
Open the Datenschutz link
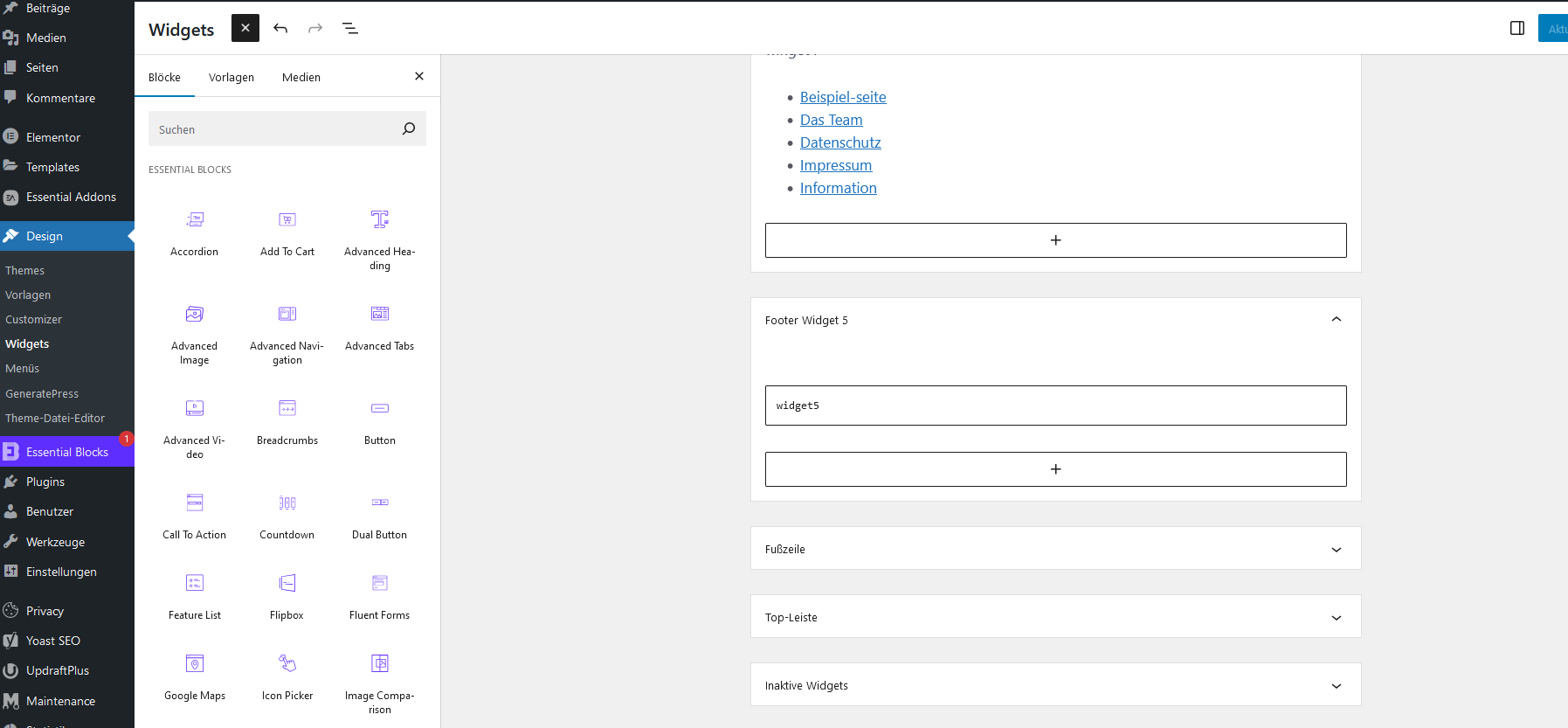840,142
